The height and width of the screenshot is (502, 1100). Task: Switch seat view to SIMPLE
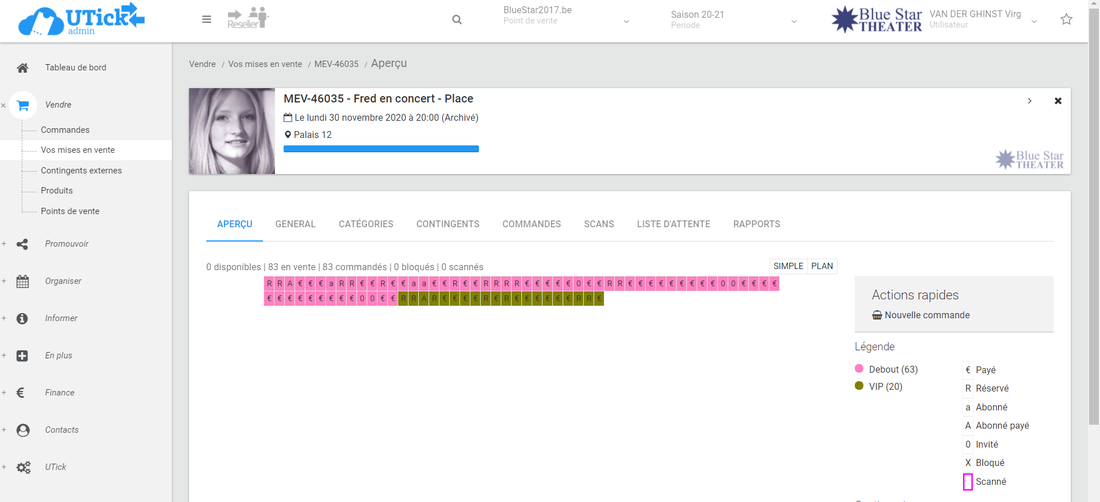click(788, 266)
